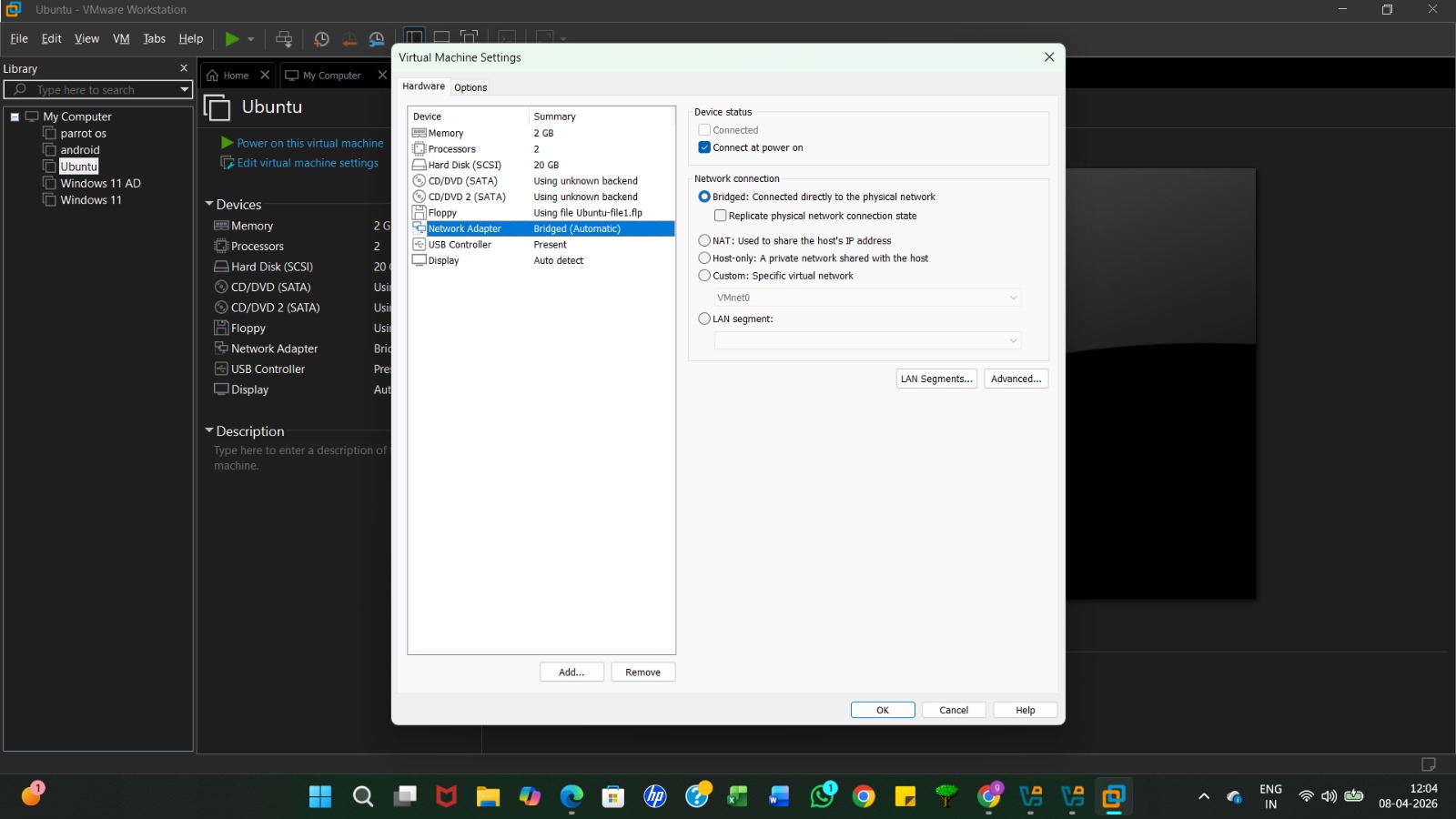Select the NAT network connection option
This screenshot has width=1456, height=819.
pyautogui.click(x=704, y=240)
